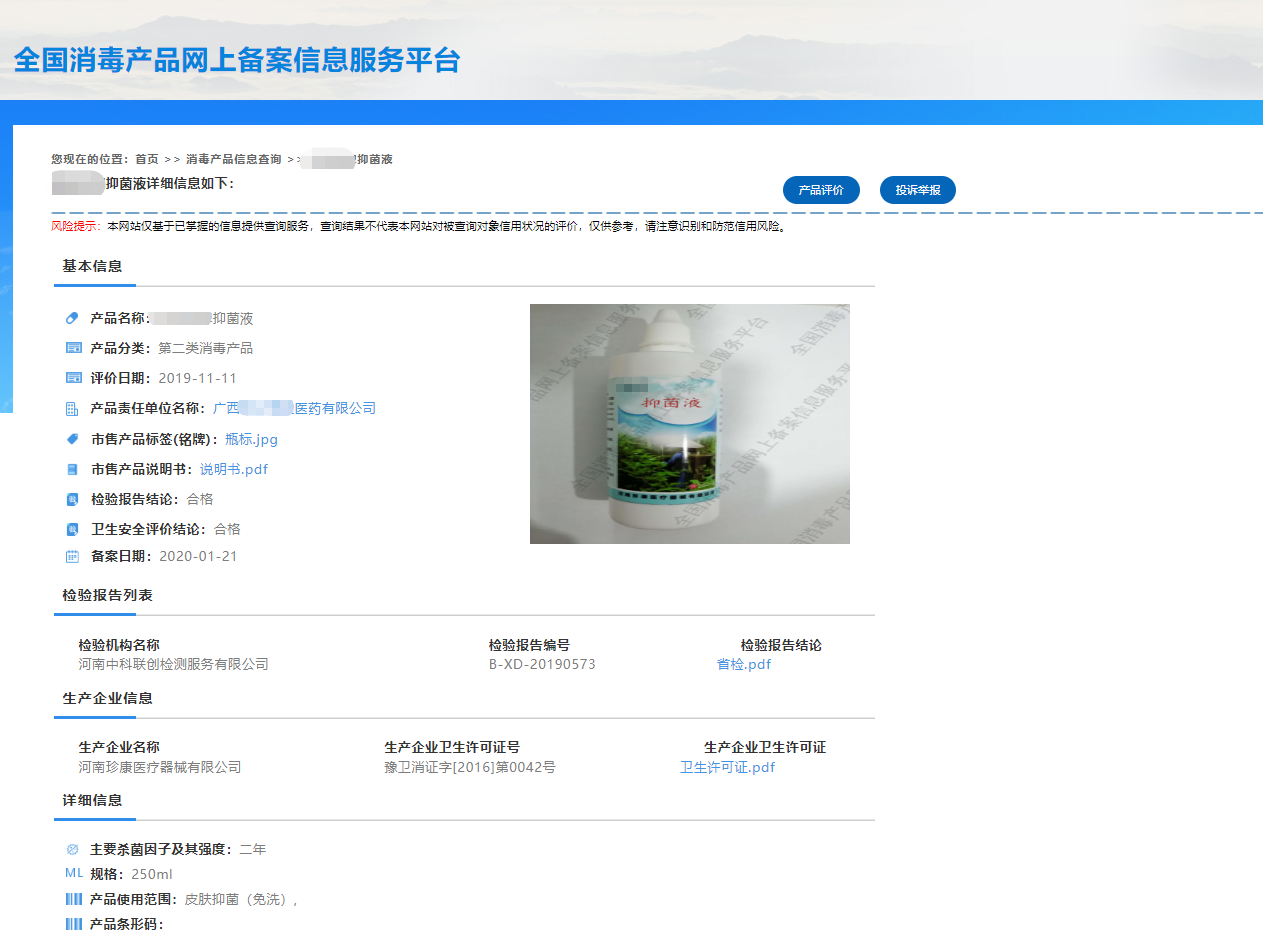The image size is (1263, 941).
Task: Open the 瓶标.jpg label file
Action: [x=251, y=439]
